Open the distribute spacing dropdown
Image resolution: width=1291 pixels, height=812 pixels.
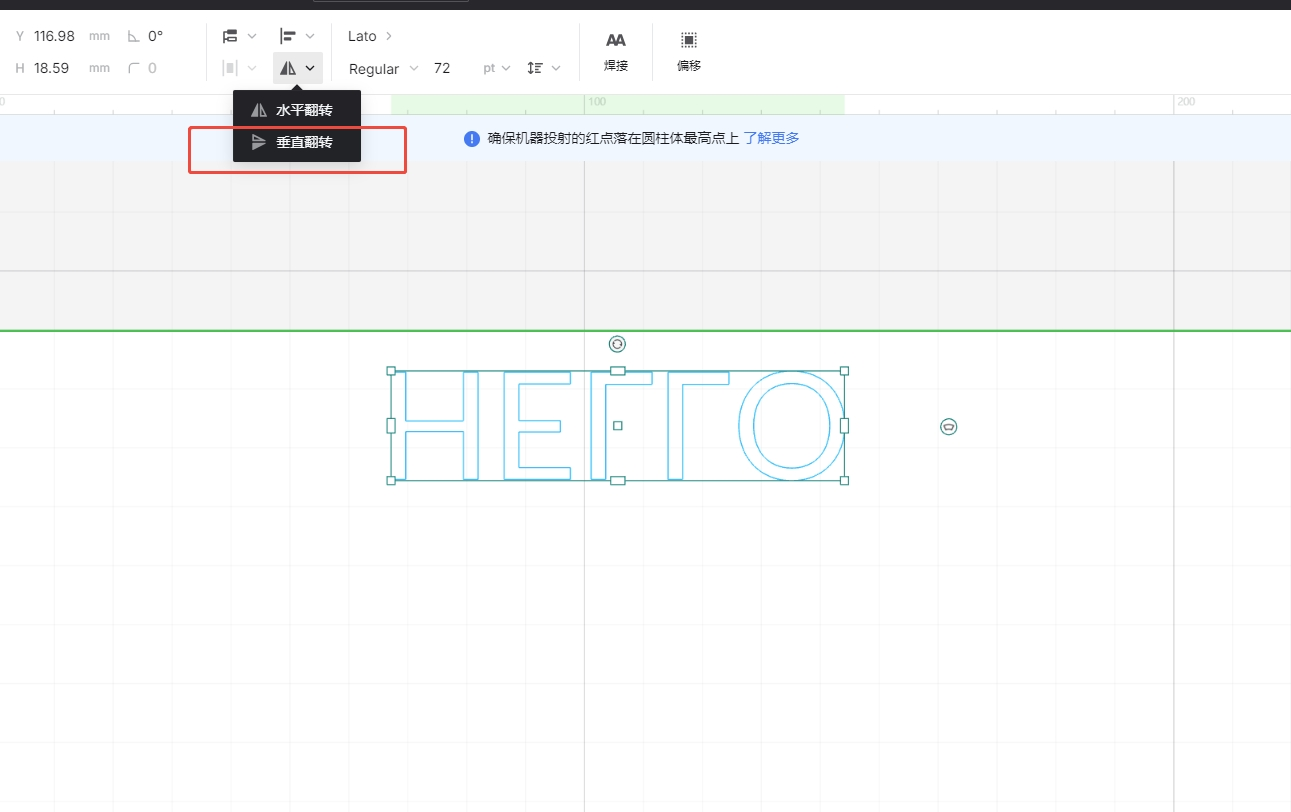[240, 68]
